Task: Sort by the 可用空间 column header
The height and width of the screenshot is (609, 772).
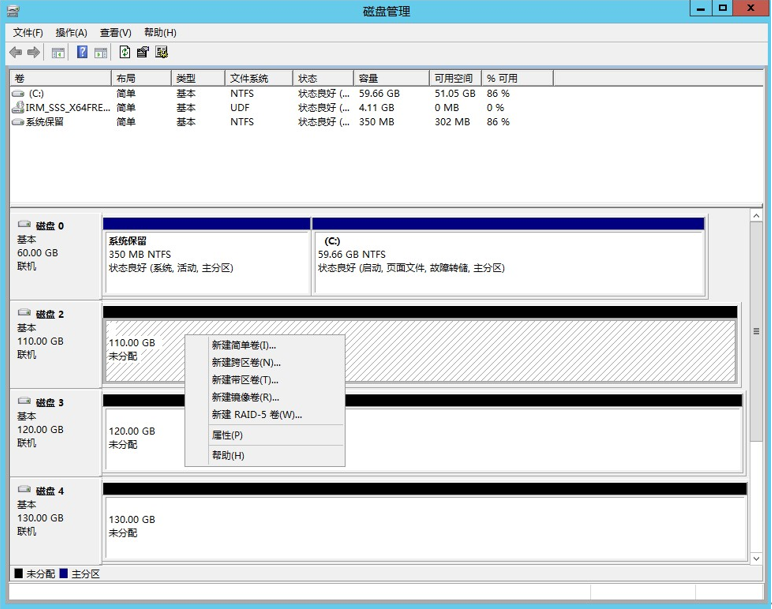Action: tap(455, 78)
